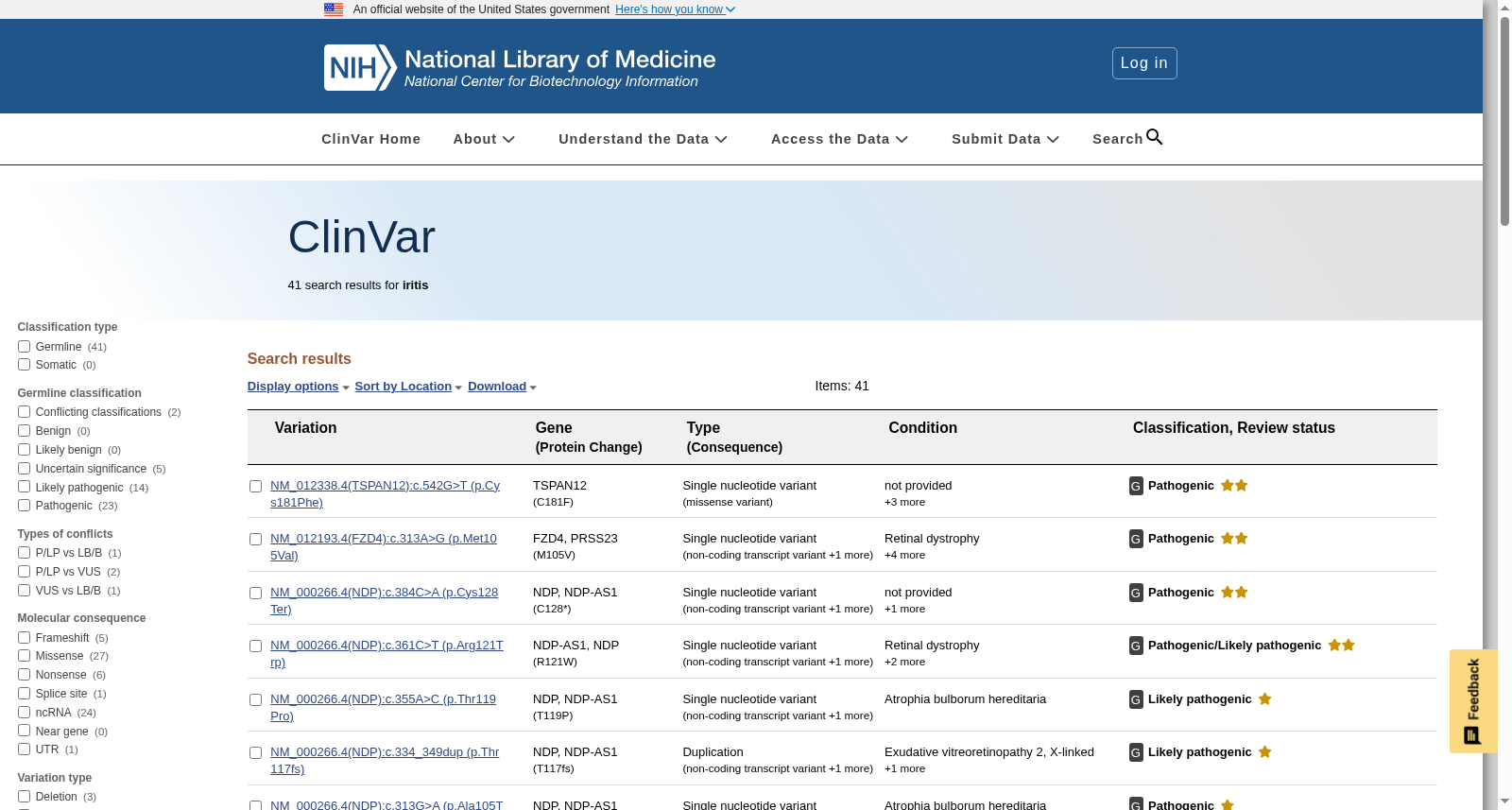This screenshot has width=1512, height=810.
Task: Click the stars beside Pathogenic/Likely pathogenic
Action: 1342,645
